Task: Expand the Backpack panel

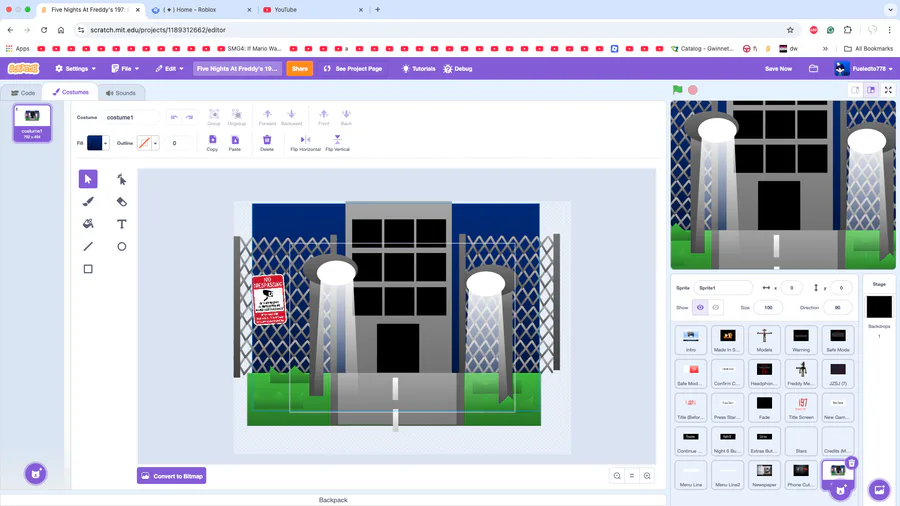Action: pyautogui.click(x=333, y=500)
